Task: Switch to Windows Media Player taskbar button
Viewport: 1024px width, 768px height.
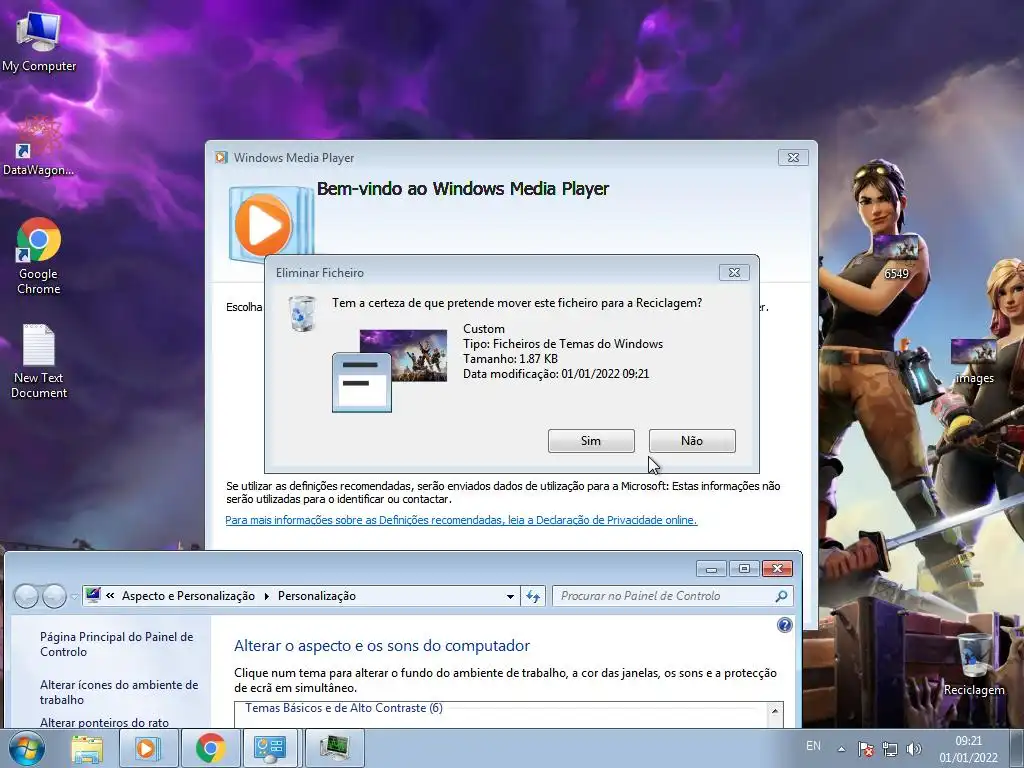Action: (x=148, y=748)
